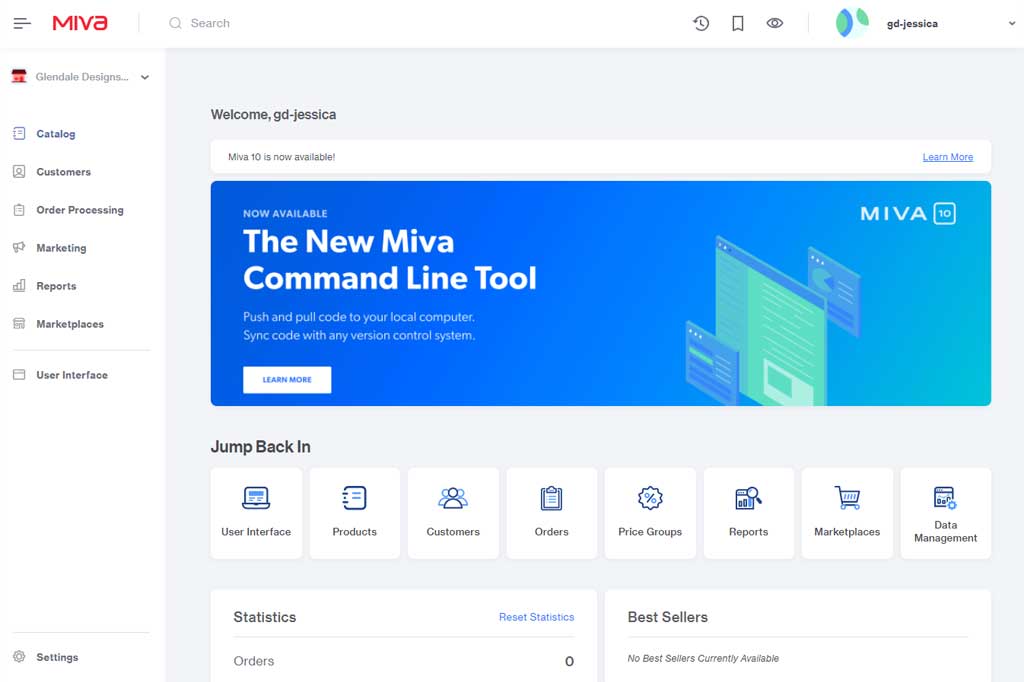Viewport: 1024px width, 682px height.
Task: Click the Orders statistics row label
Action: (x=253, y=661)
